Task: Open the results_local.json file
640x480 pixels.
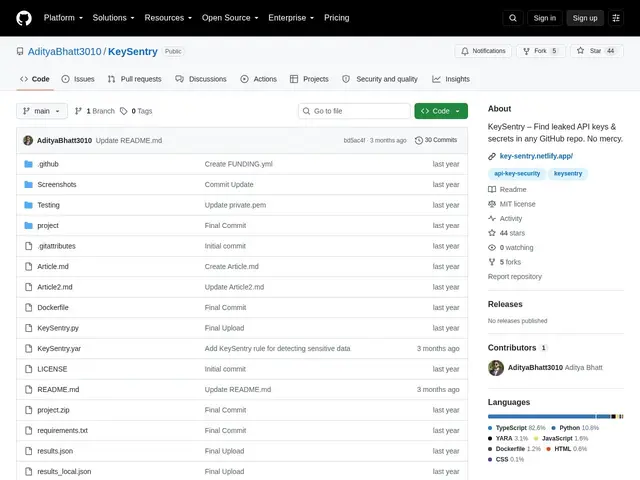Action: (x=64, y=471)
